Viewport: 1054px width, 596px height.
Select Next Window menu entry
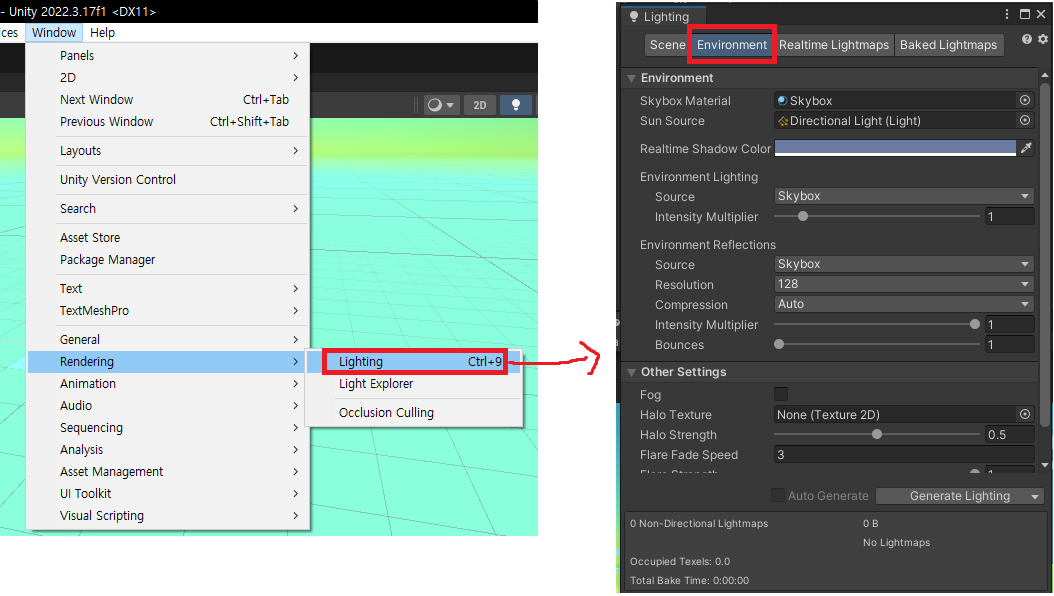pyautogui.click(x=167, y=99)
